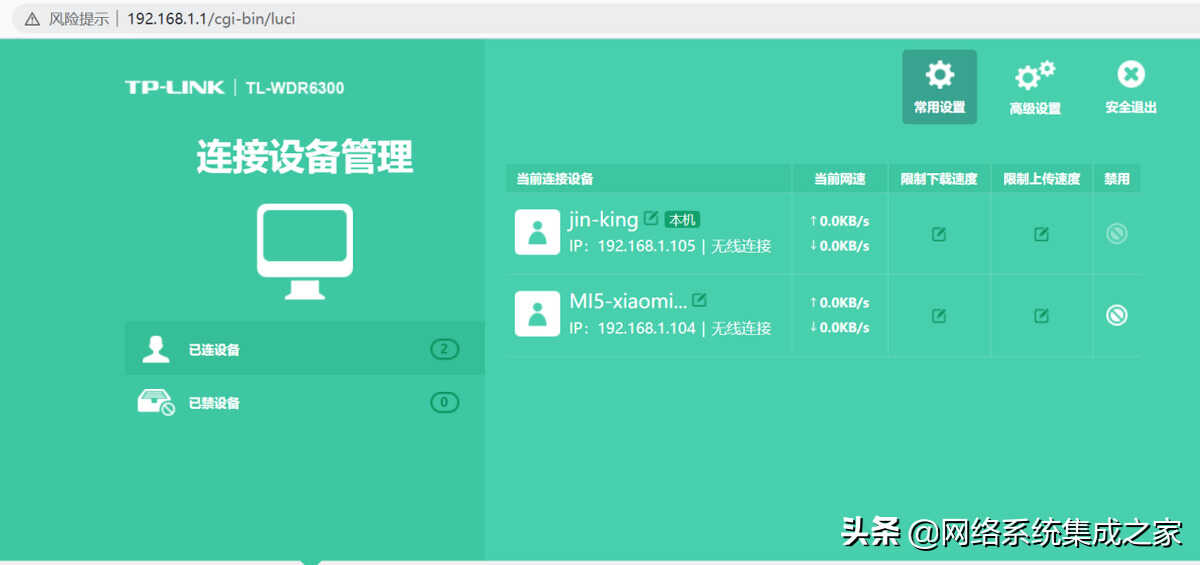Click 连接设备管理 heading

(304, 157)
